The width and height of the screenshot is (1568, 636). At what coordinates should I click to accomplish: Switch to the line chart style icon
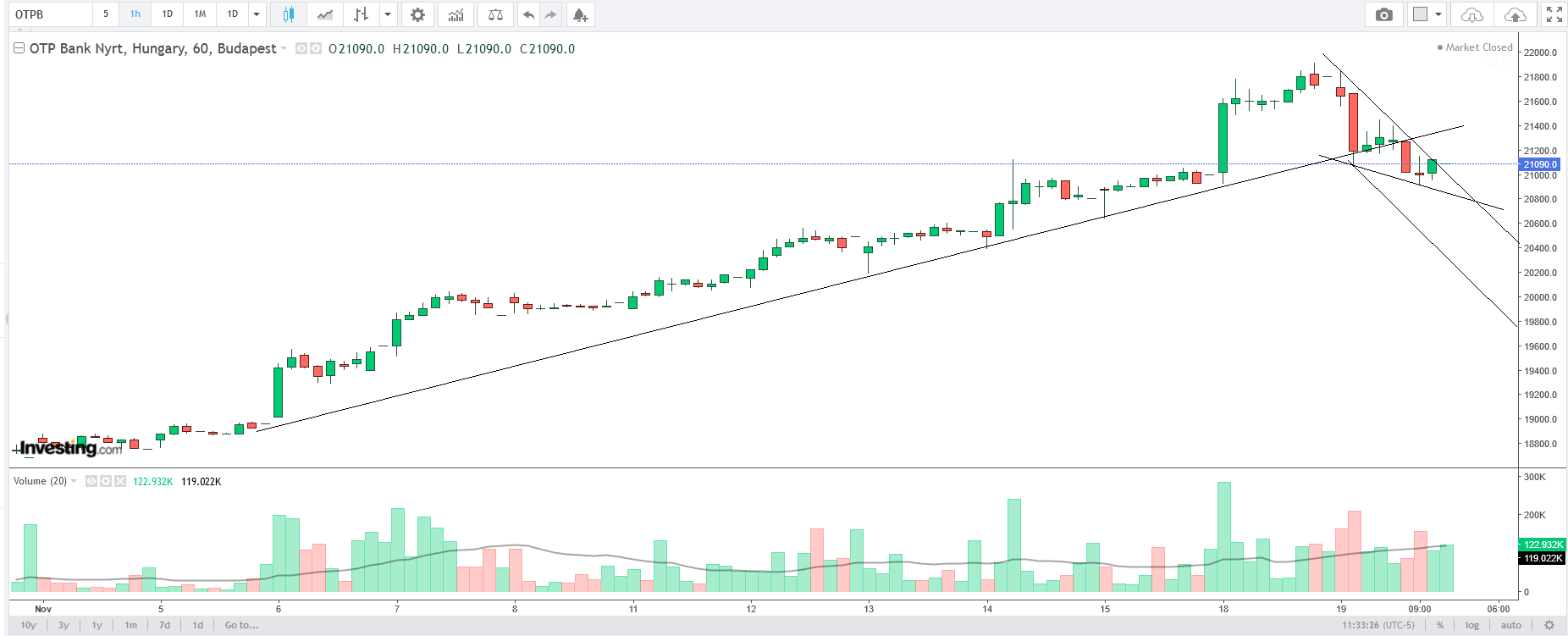click(x=325, y=14)
